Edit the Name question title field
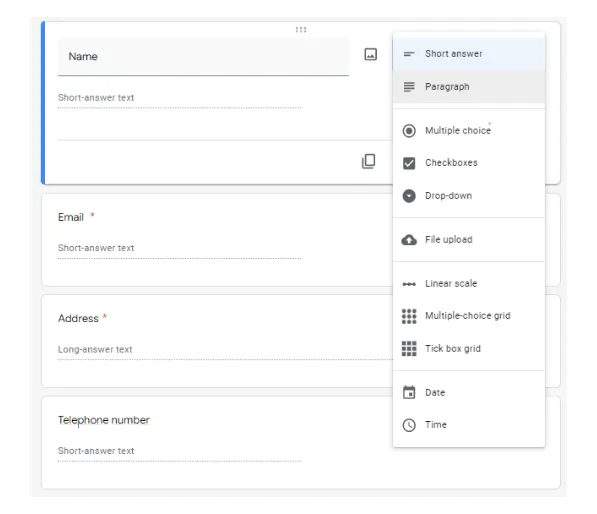Image resolution: width=597 pixels, height=514 pixels. click(x=203, y=57)
